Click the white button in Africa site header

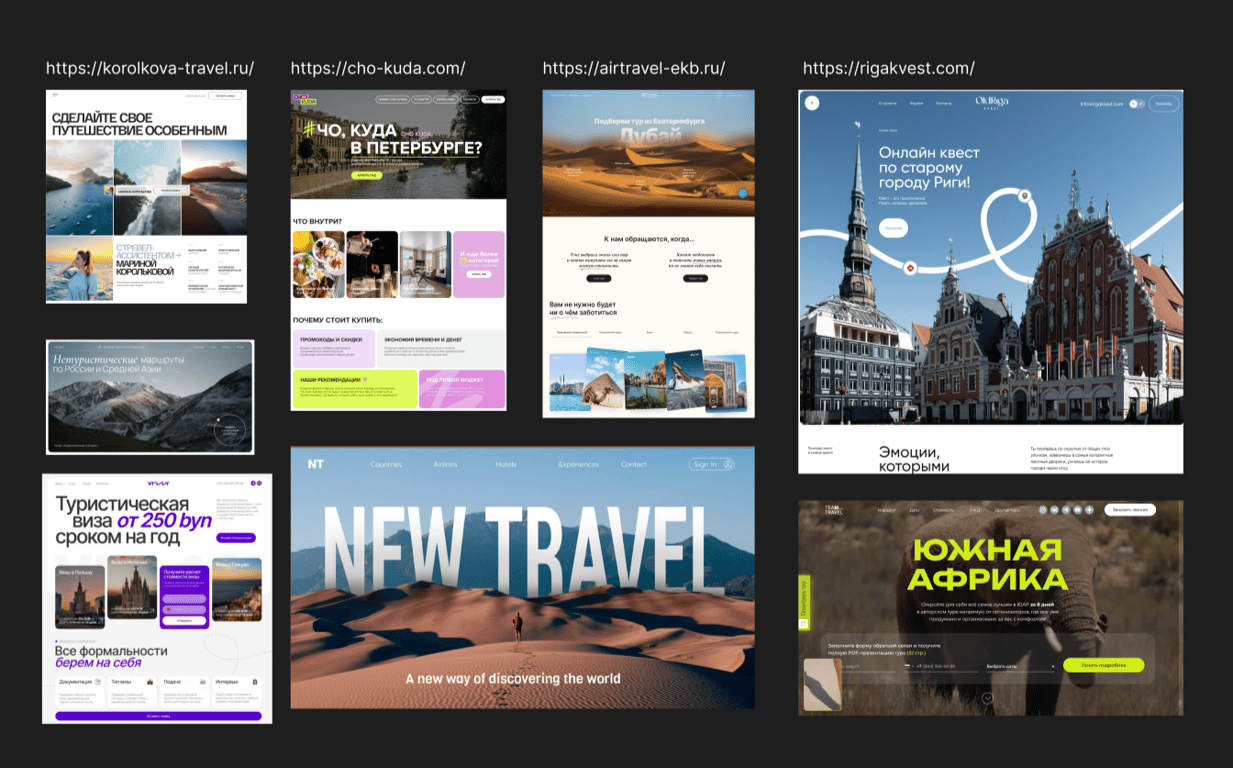coord(1130,510)
